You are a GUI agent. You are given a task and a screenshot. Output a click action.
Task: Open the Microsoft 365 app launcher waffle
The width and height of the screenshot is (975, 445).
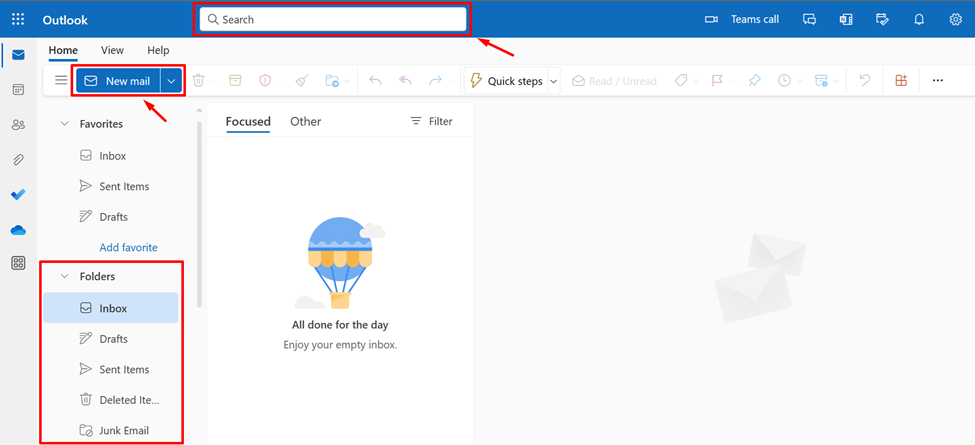tap(18, 19)
